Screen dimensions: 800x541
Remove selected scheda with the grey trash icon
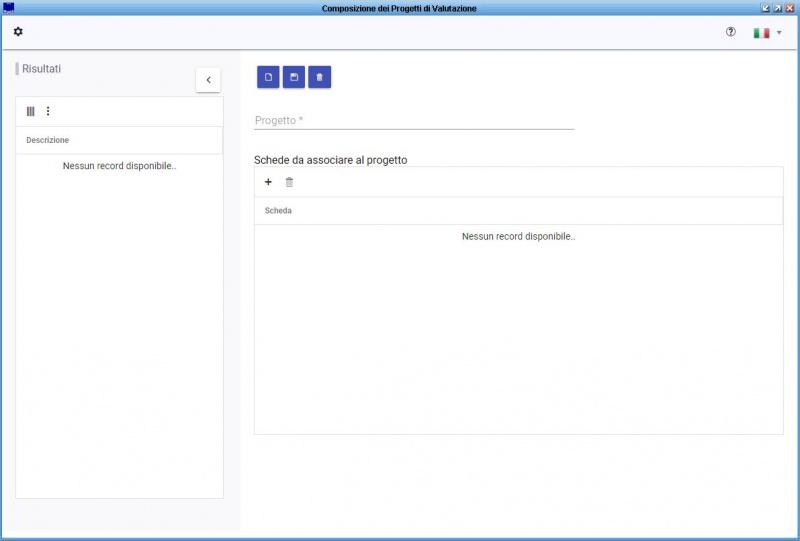pyautogui.click(x=289, y=182)
